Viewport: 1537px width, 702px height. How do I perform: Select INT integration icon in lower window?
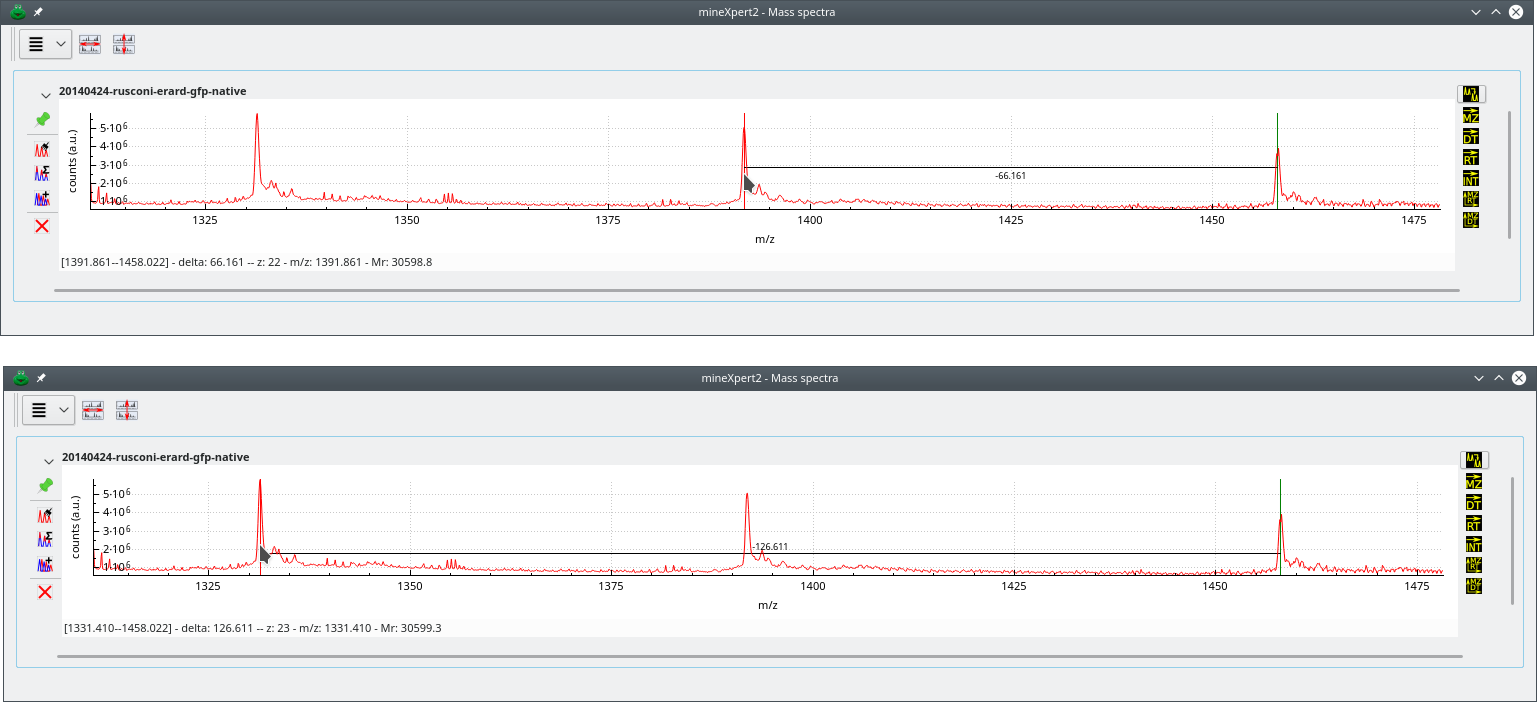1473,544
